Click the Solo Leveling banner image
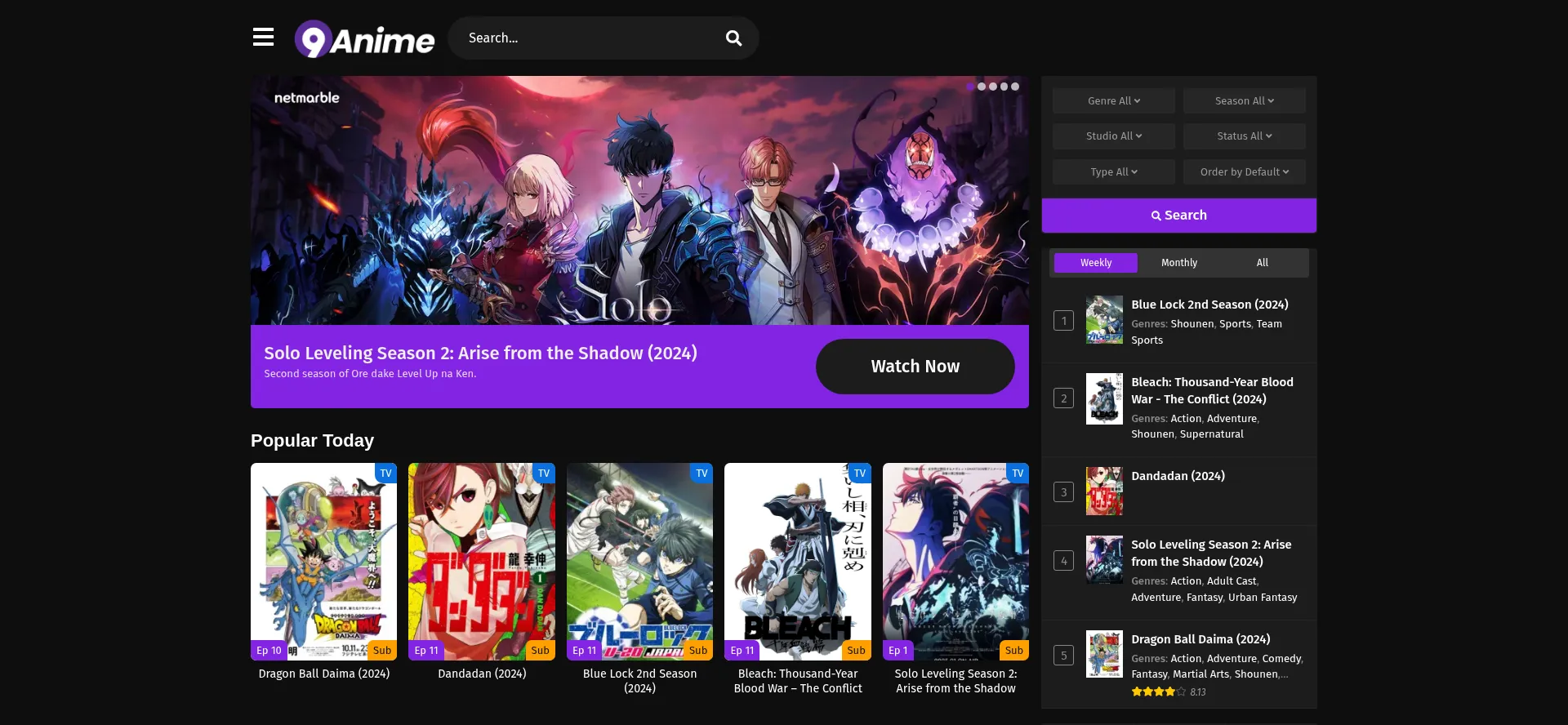The height and width of the screenshot is (725, 1568). (639, 201)
